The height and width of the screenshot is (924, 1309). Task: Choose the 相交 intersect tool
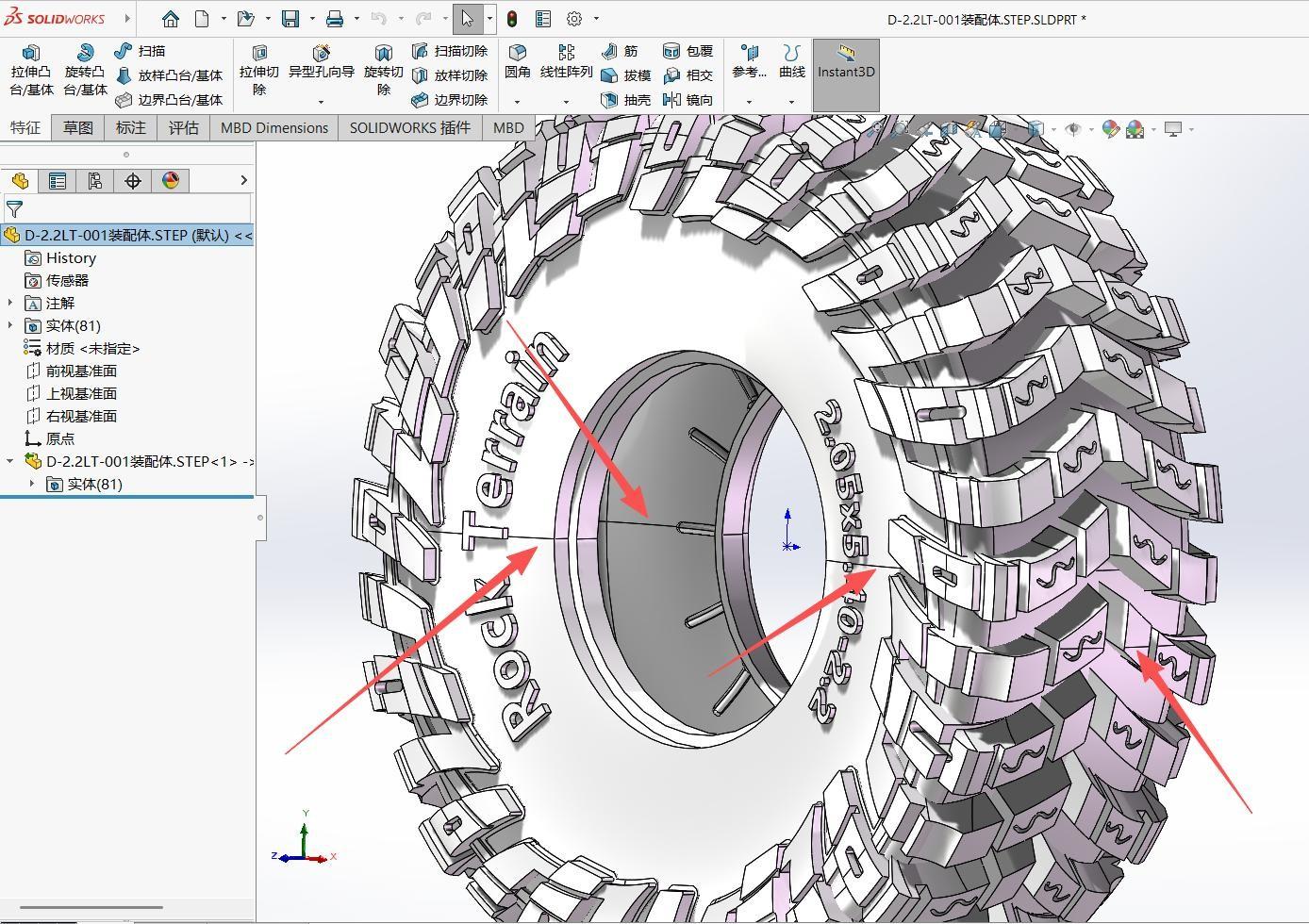pos(688,75)
